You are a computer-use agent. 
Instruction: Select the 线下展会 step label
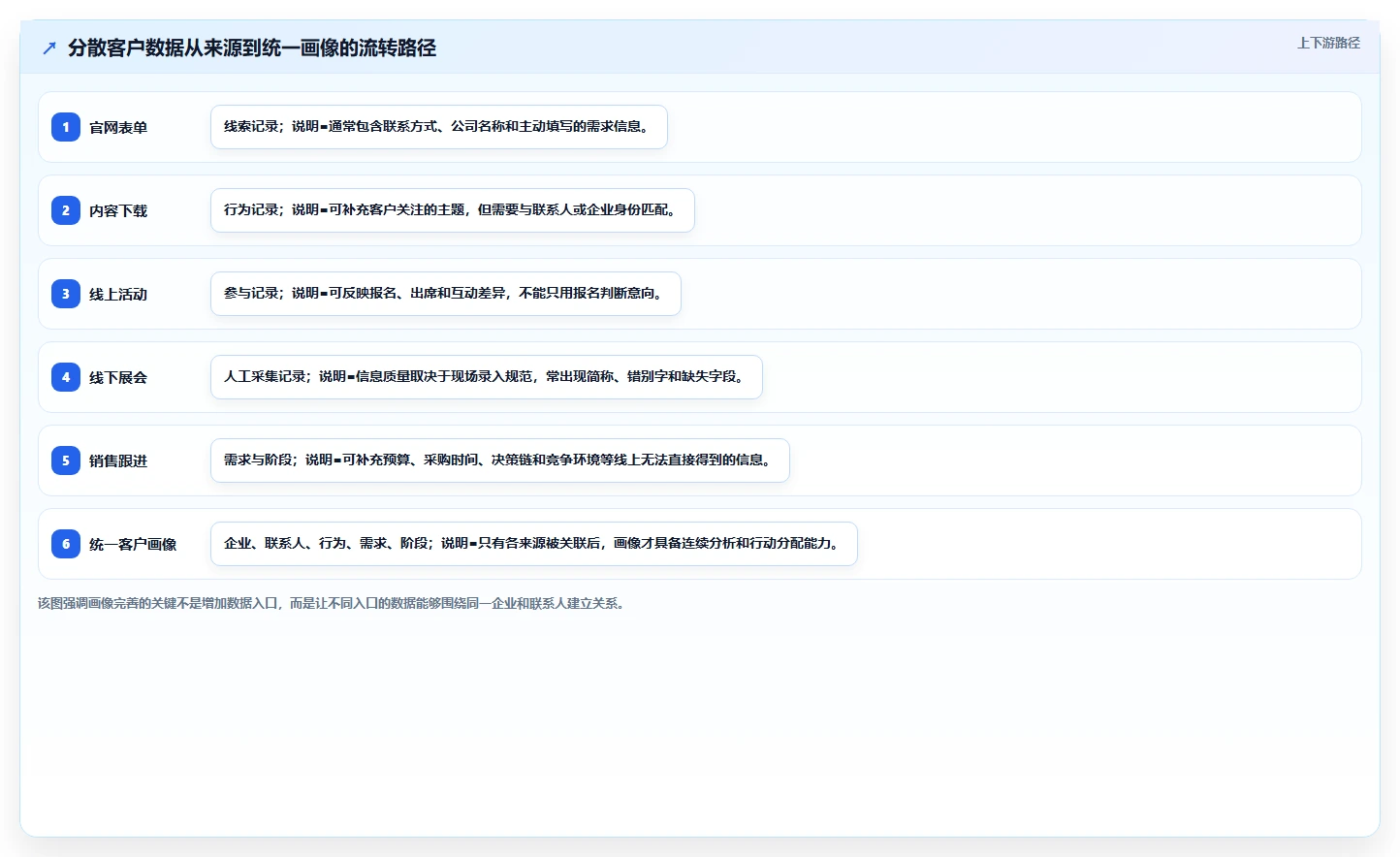(118, 377)
